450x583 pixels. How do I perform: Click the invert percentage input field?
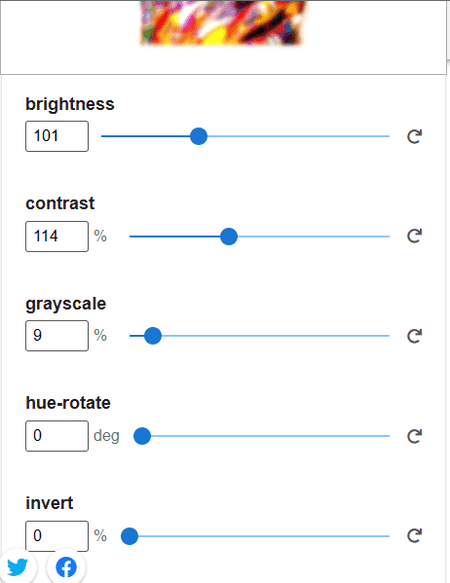[57, 536]
